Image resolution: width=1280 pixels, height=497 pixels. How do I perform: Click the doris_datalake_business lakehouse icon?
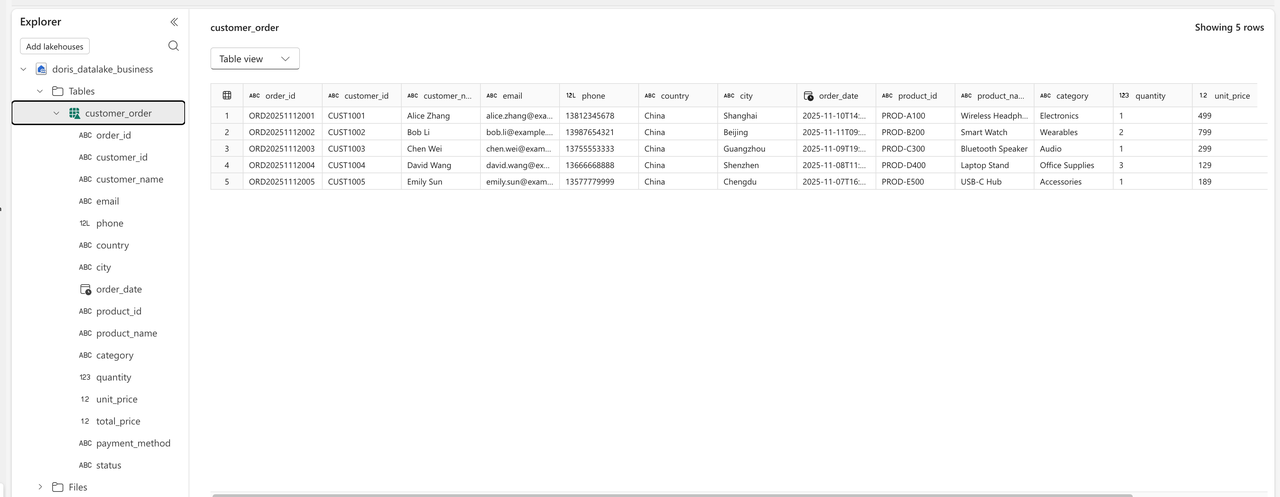click(x=41, y=69)
